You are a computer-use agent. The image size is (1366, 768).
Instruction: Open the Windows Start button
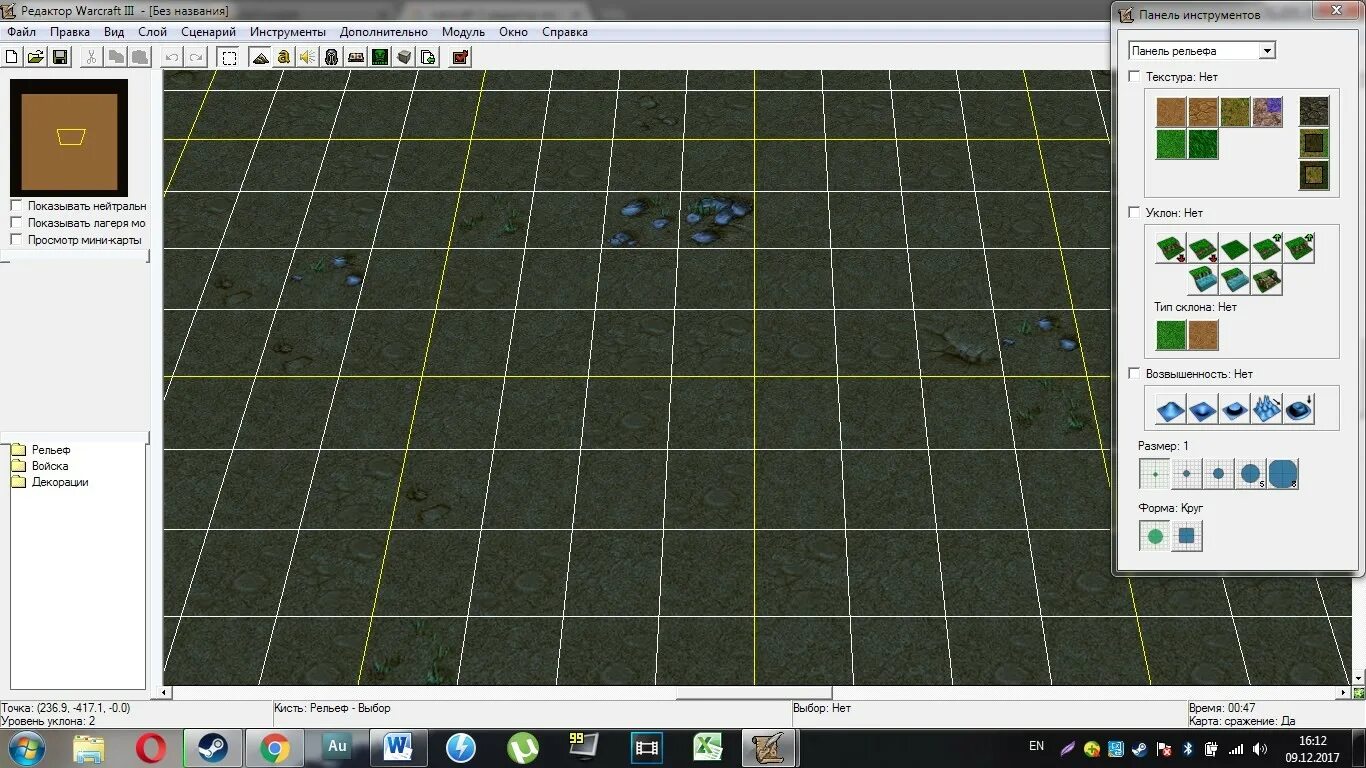(25, 748)
